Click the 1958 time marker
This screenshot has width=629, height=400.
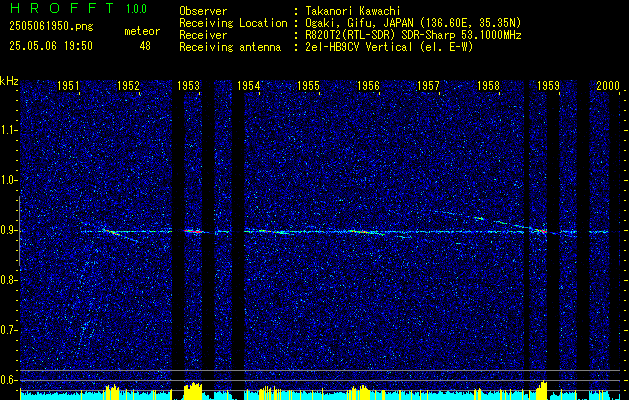coord(488,85)
